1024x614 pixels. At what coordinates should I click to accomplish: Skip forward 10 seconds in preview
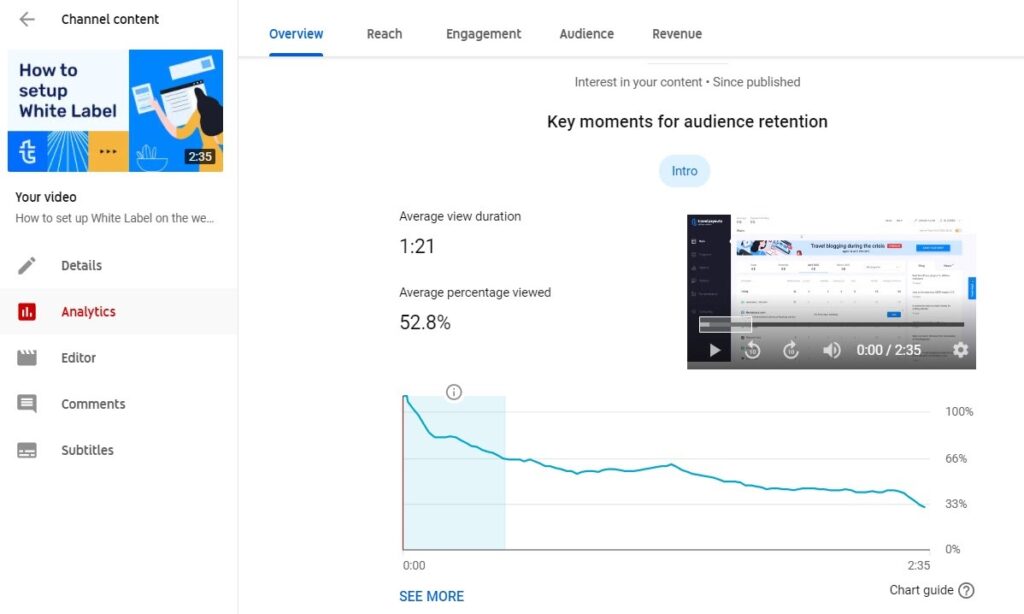click(791, 350)
